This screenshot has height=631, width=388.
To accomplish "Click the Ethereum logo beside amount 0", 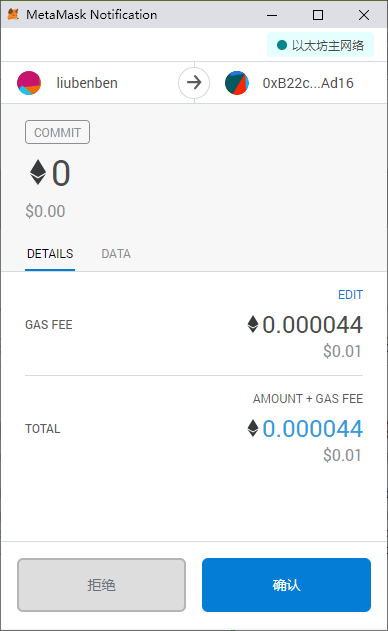I will coord(38,172).
